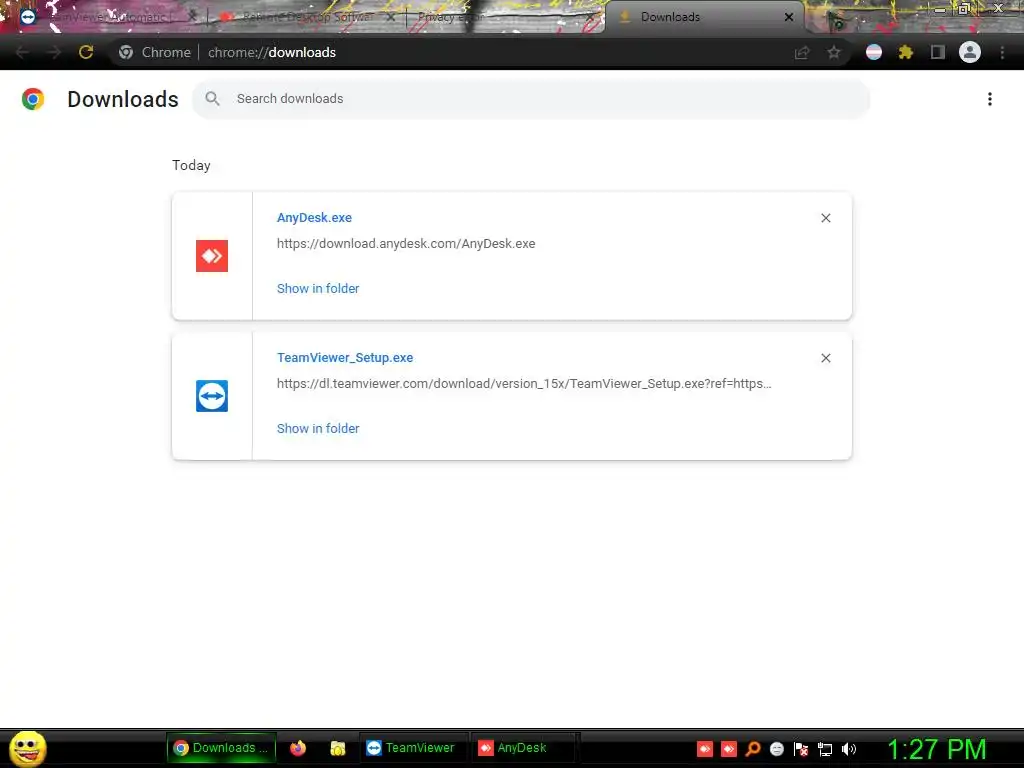The image size is (1024, 768).
Task: Focus the Search downloads field
Action: click(x=531, y=99)
